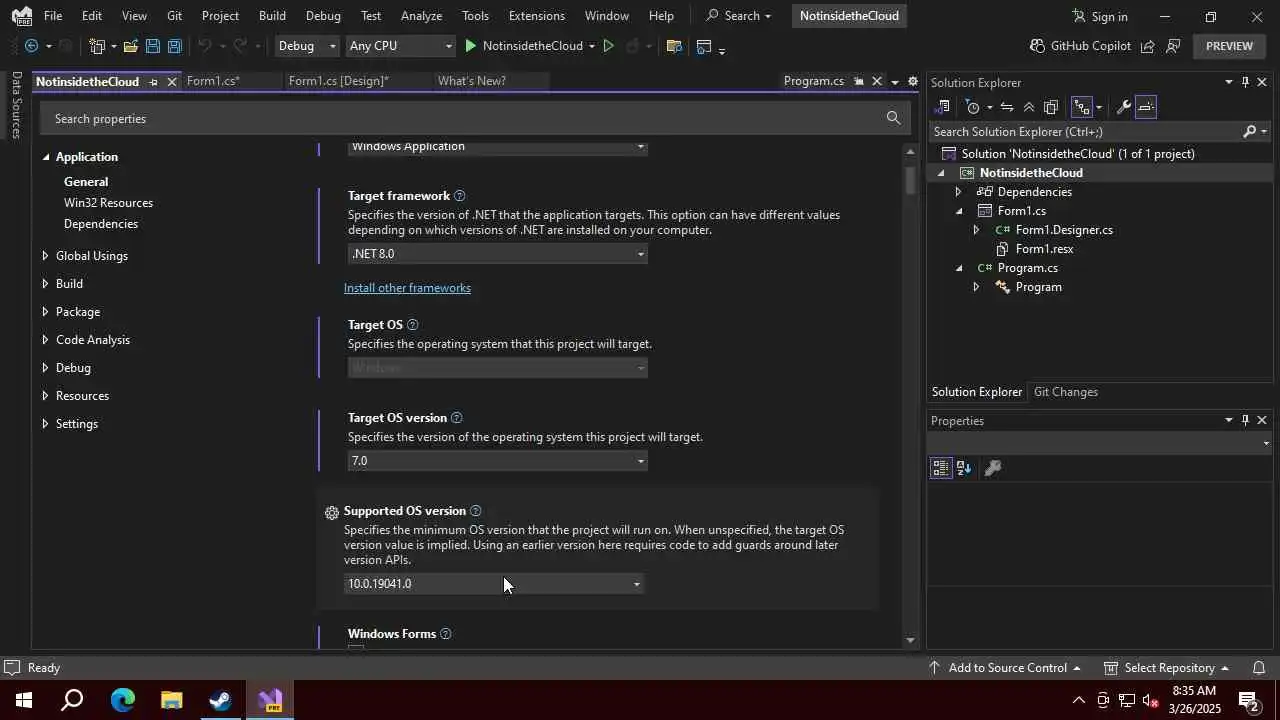Expand Dependencies node in Solution Explorer
The height and width of the screenshot is (720, 1280).
pos(958,192)
